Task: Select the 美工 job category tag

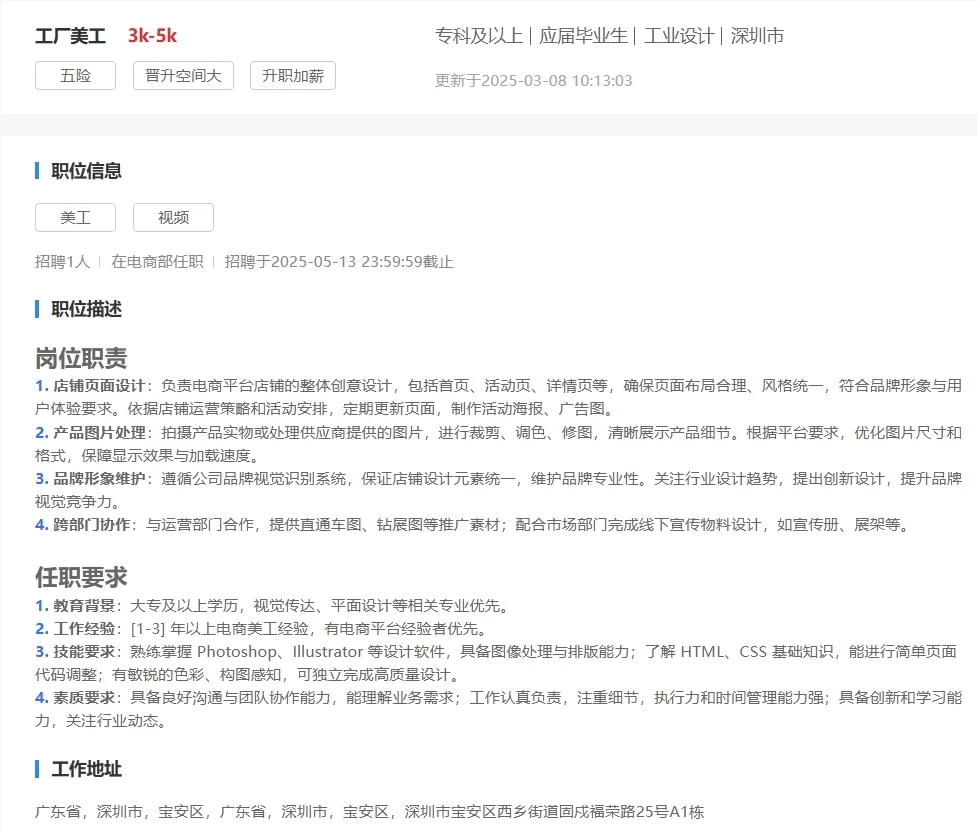Action: coord(75,217)
